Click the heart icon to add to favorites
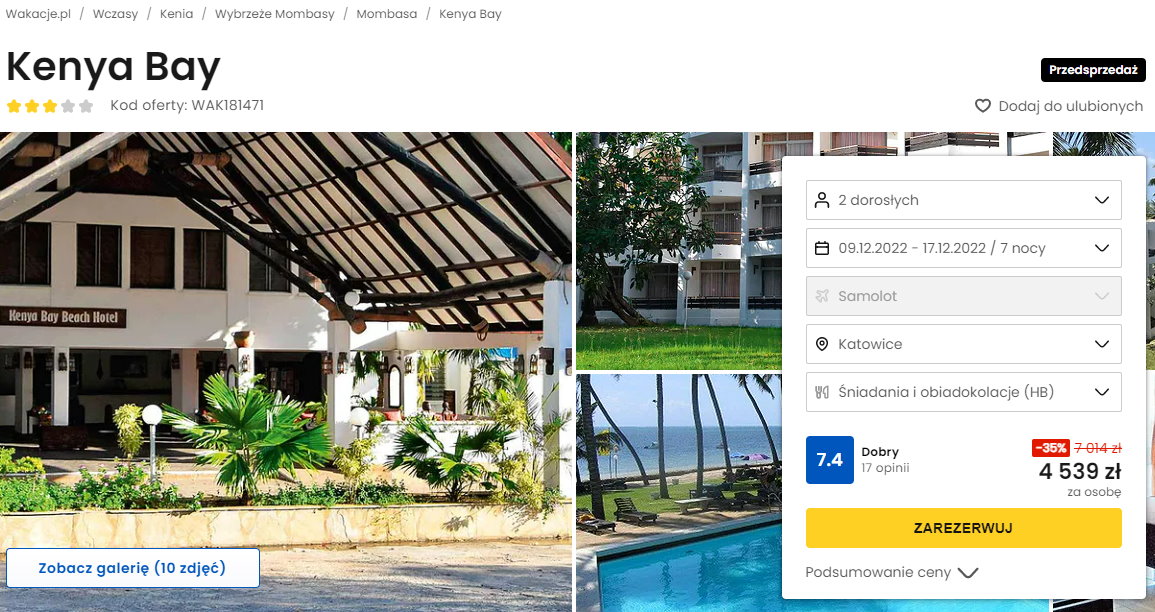The image size is (1155, 612). tap(983, 106)
